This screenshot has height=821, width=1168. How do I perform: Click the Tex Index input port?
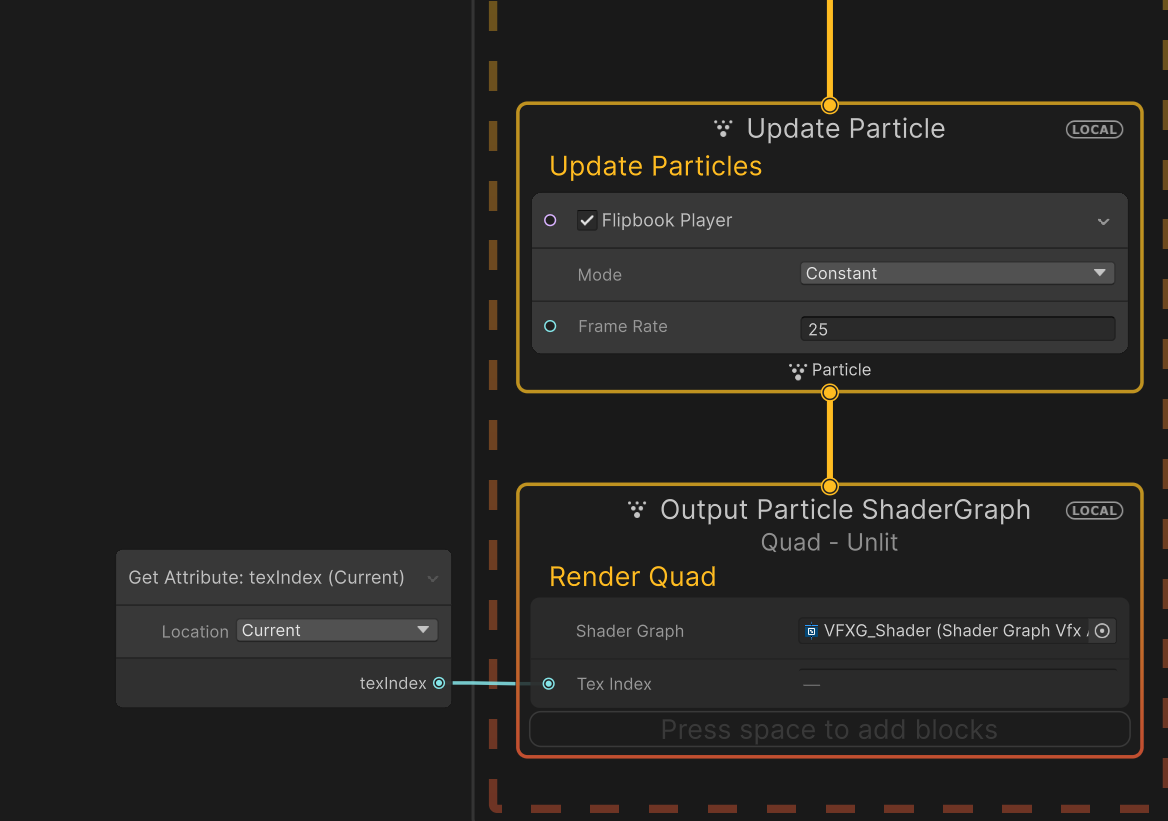click(x=548, y=684)
